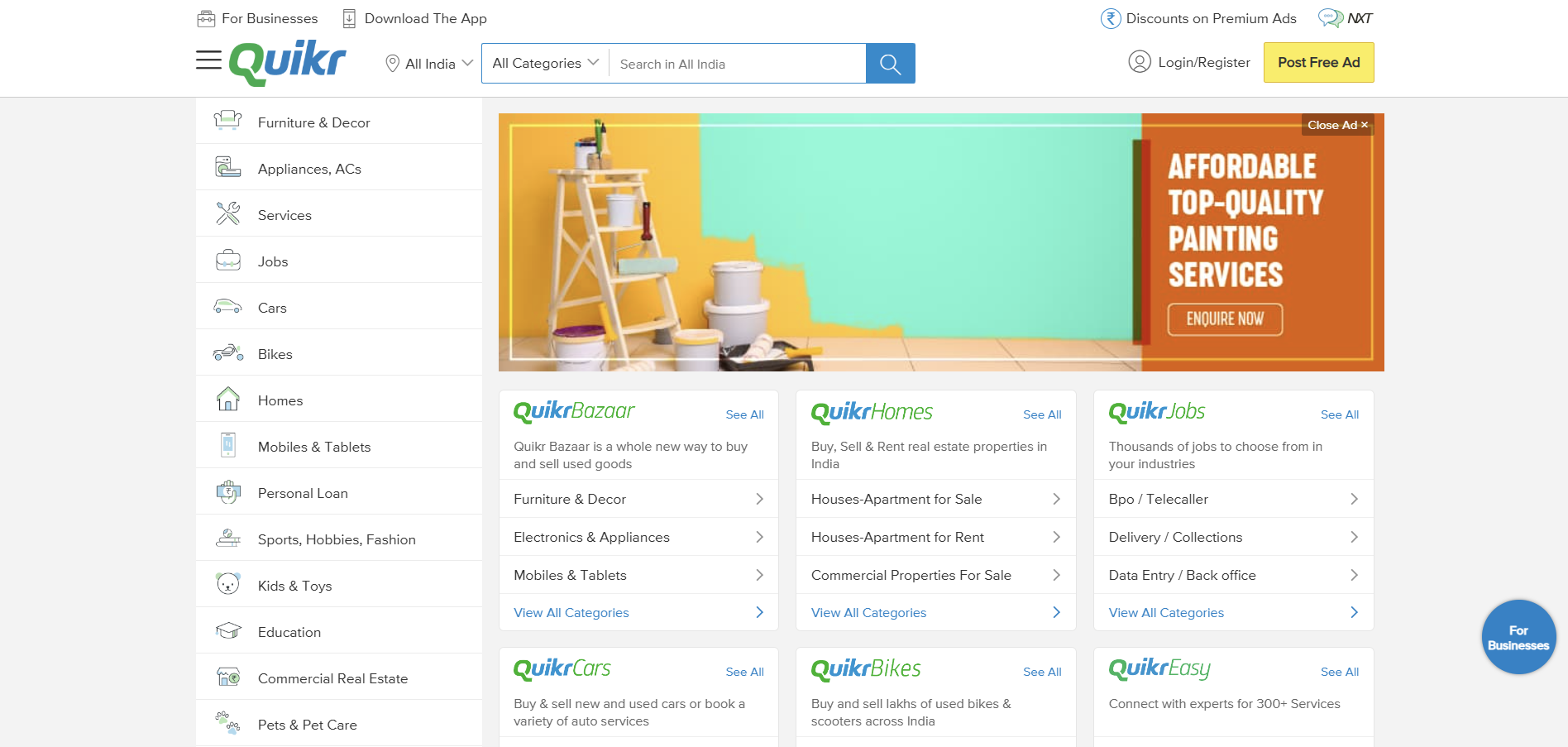This screenshot has width=1568, height=747.
Task: Click the Personal Loan icon
Action: 228,492
